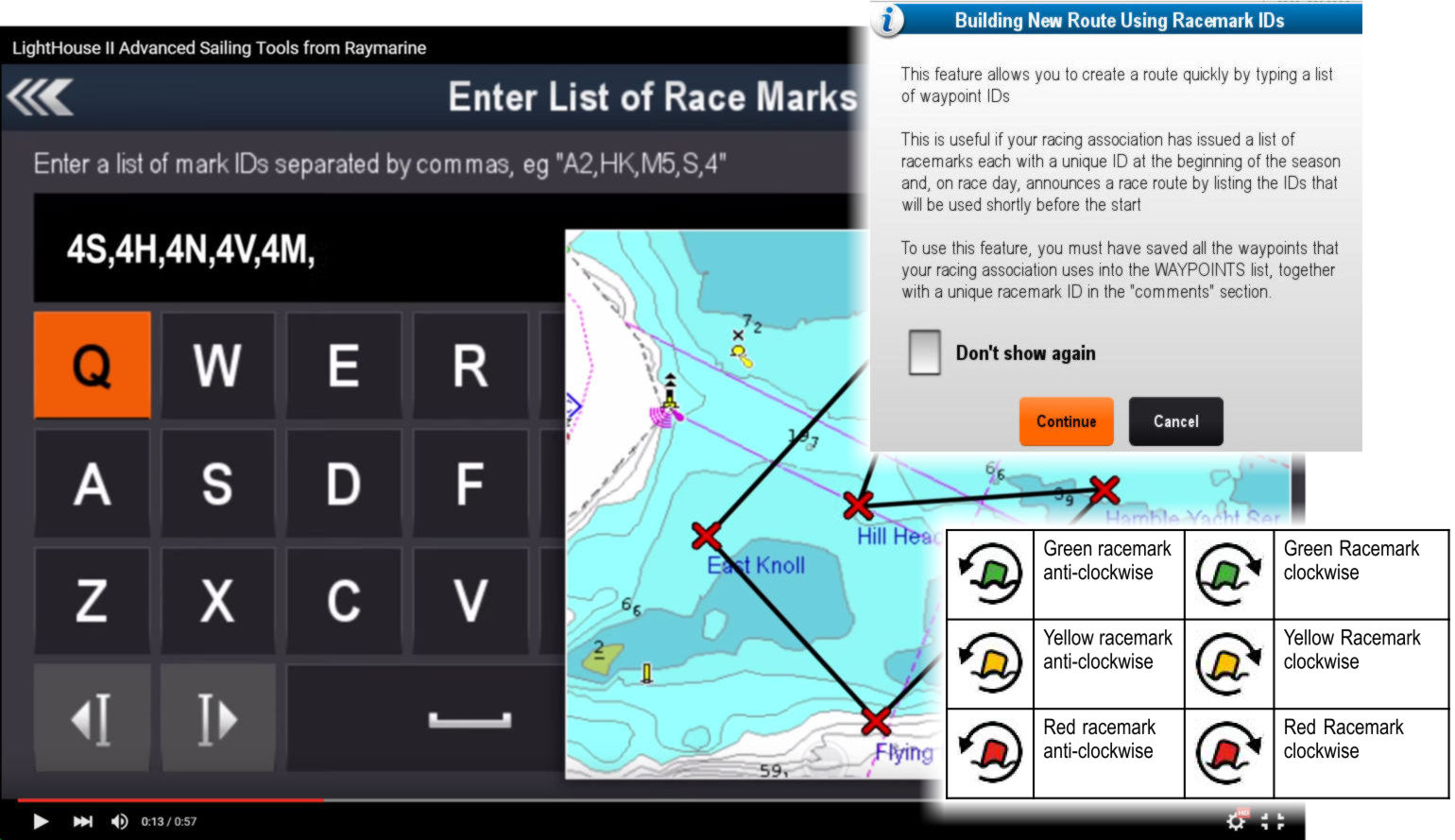Tick the Don't show again checkbox
Image resolution: width=1455 pixels, height=840 pixels.
[924, 352]
